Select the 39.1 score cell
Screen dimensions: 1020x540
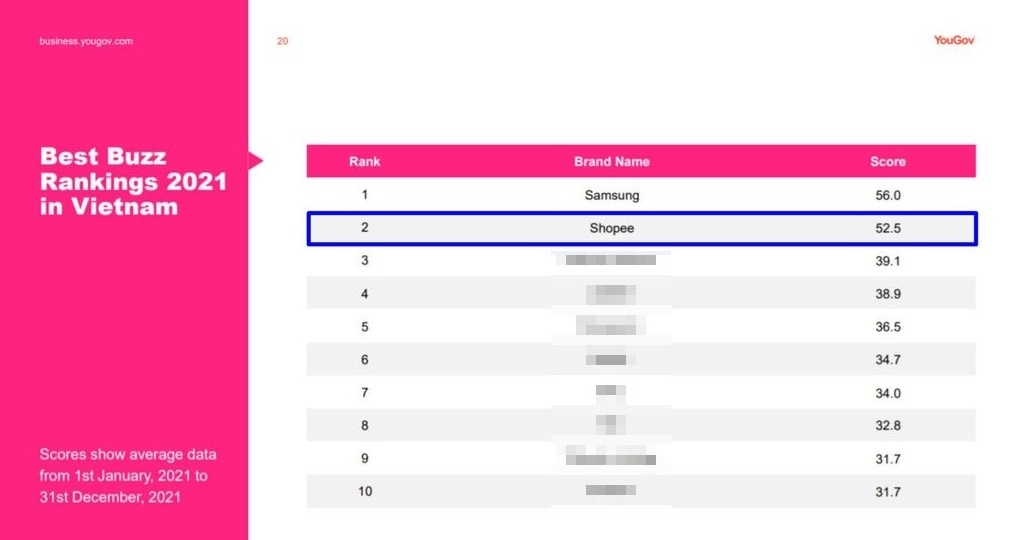coord(887,261)
